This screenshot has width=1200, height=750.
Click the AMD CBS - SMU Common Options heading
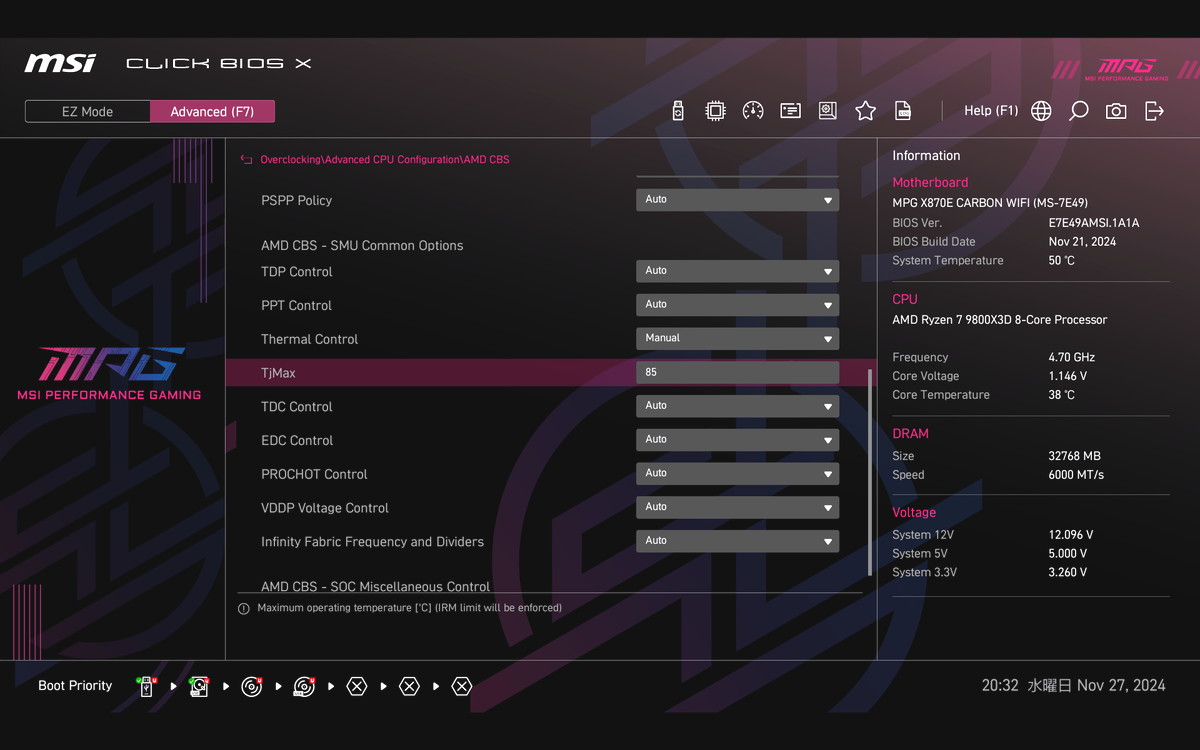pyautogui.click(x=362, y=246)
